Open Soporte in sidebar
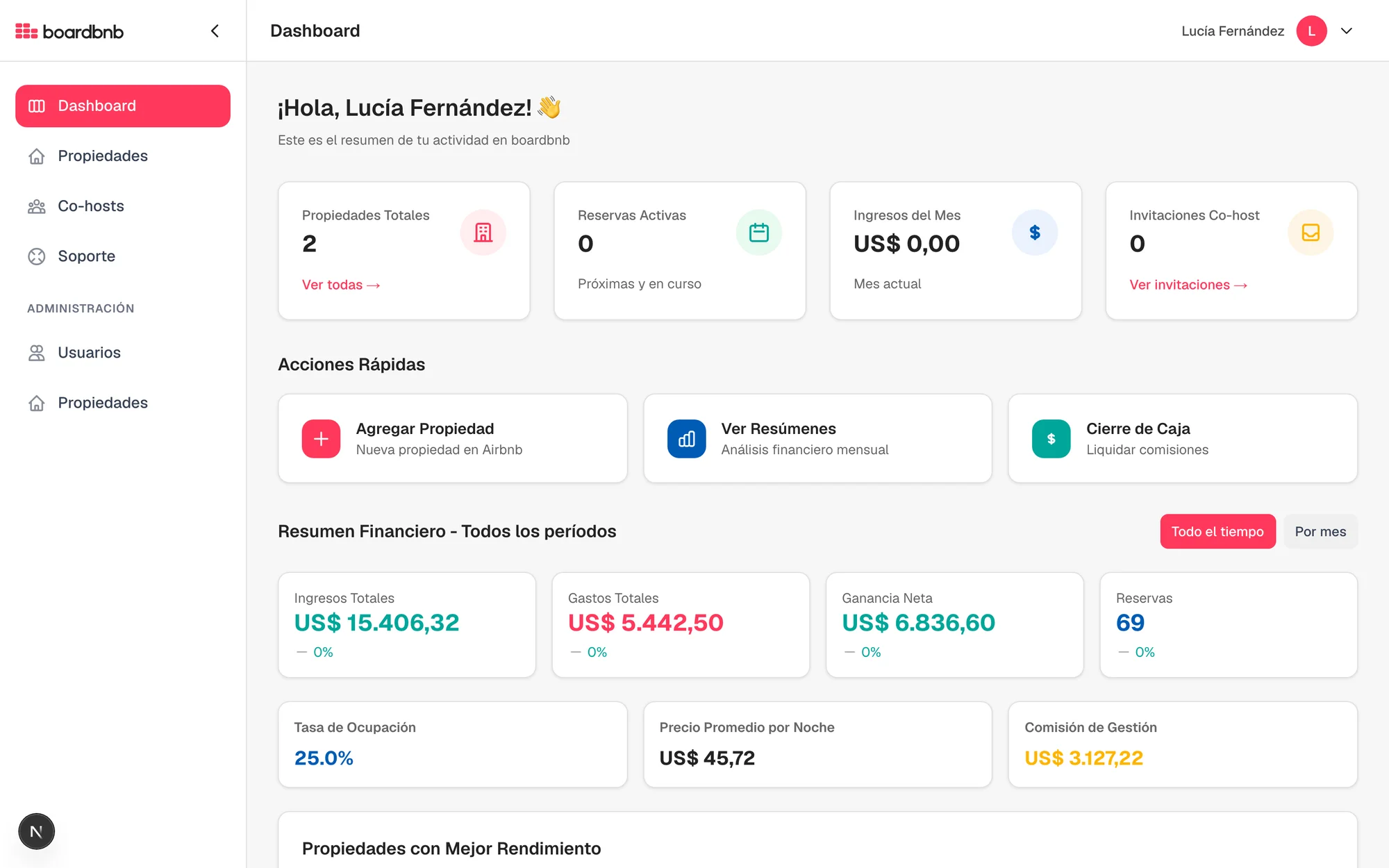Image resolution: width=1389 pixels, height=868 pixels. coord(123,256)
